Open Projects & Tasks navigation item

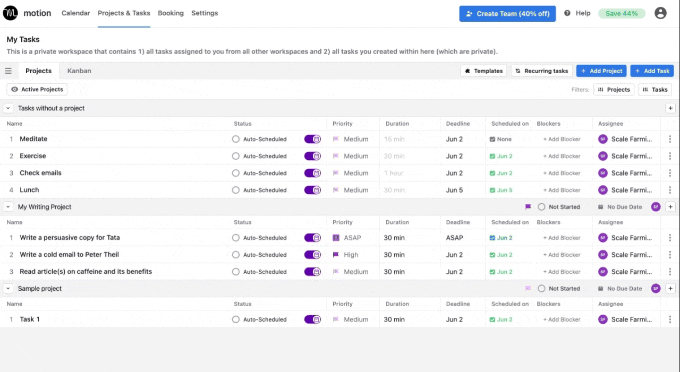(x=124, y=13)
